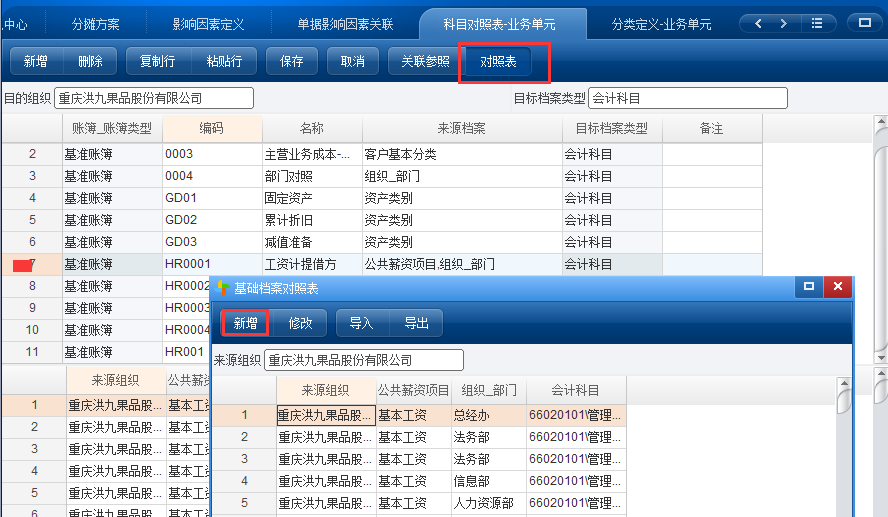The image size is (888, 517).
Task: Click the 公共薪资项目 column header in dialog
Action: (x=414, y=390)
